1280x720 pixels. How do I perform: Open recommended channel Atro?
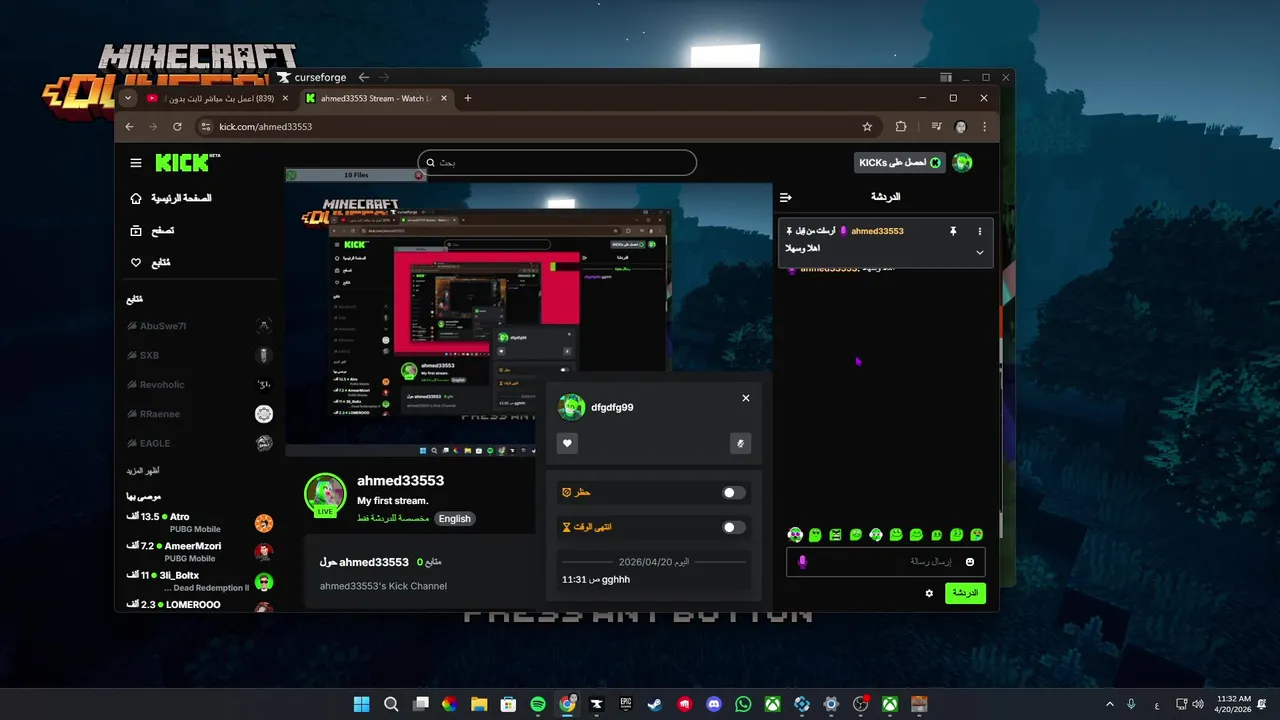pos(200,522)
